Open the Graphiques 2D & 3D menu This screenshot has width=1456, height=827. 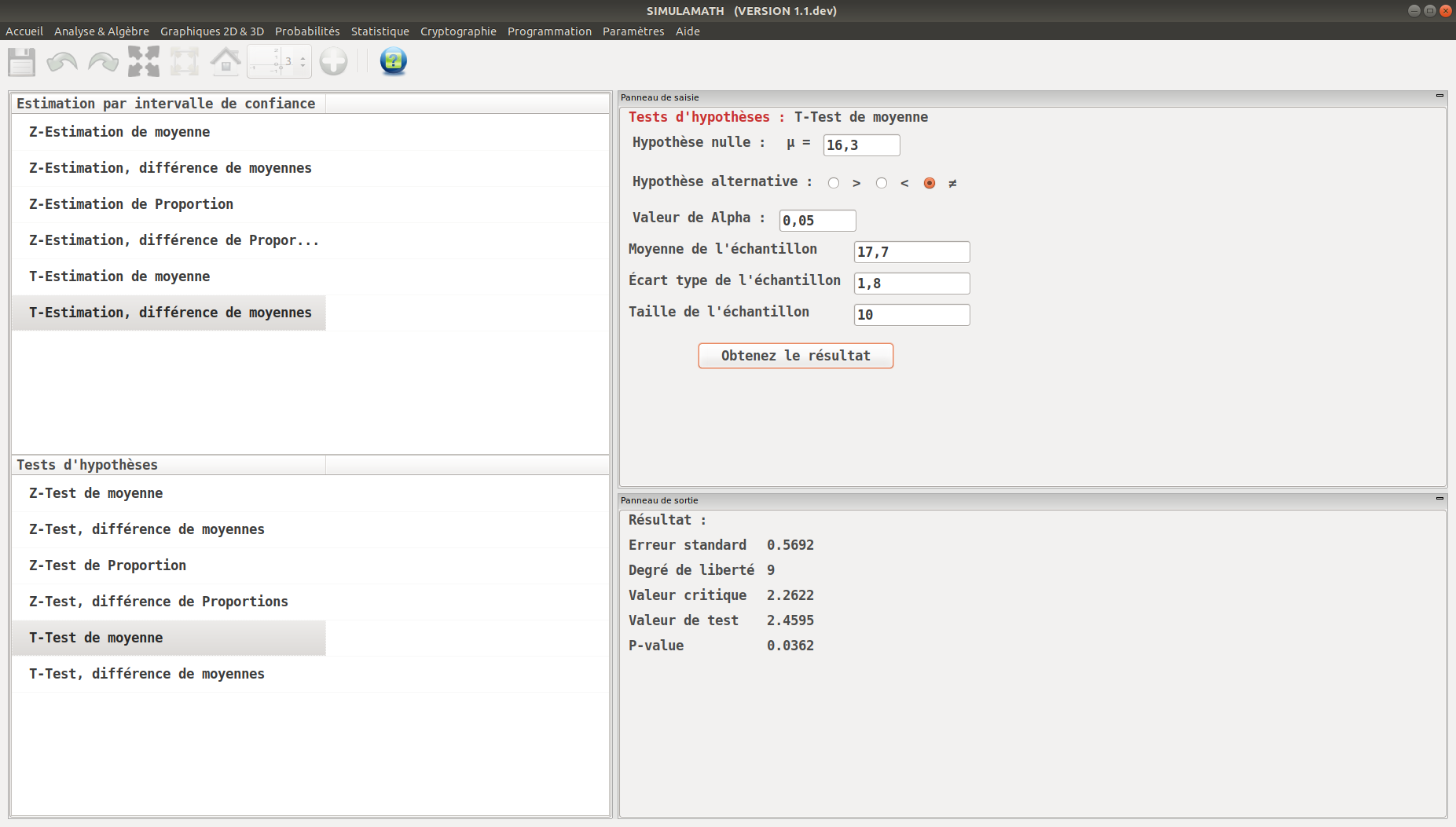212,31
